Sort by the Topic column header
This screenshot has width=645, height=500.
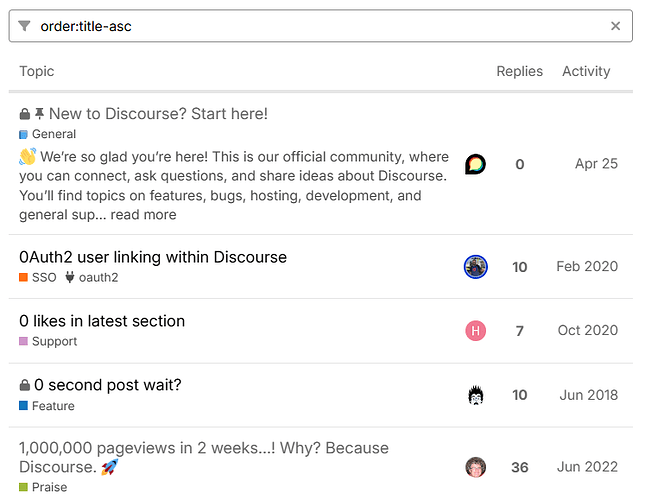37,71
